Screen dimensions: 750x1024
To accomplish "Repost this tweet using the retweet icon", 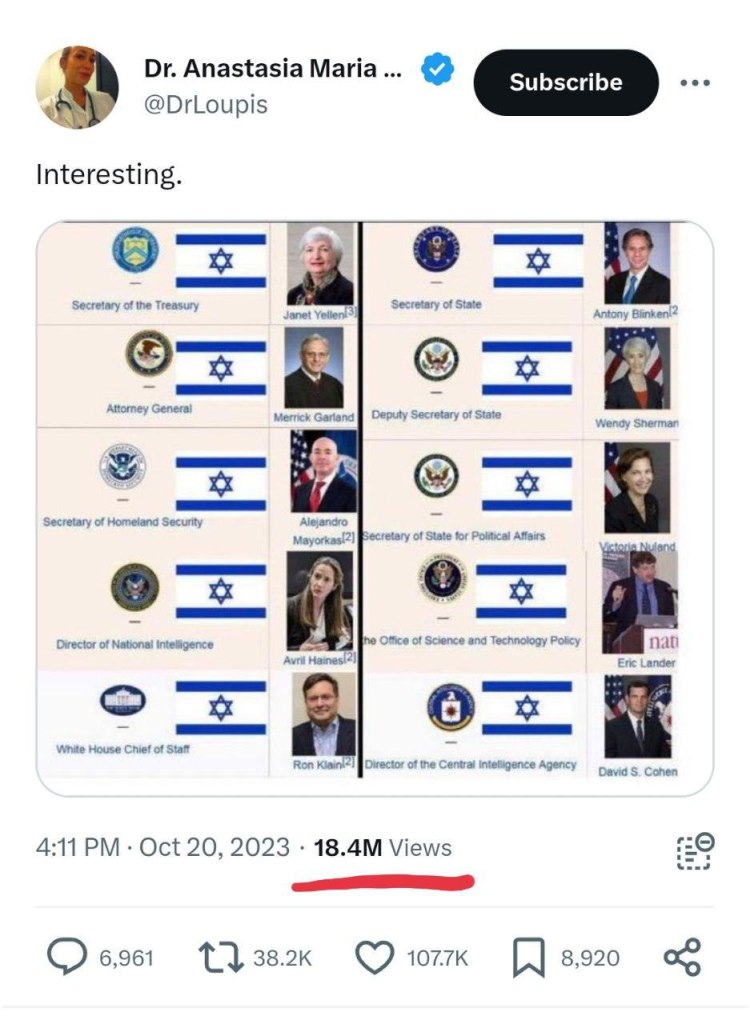I will 220,958.
